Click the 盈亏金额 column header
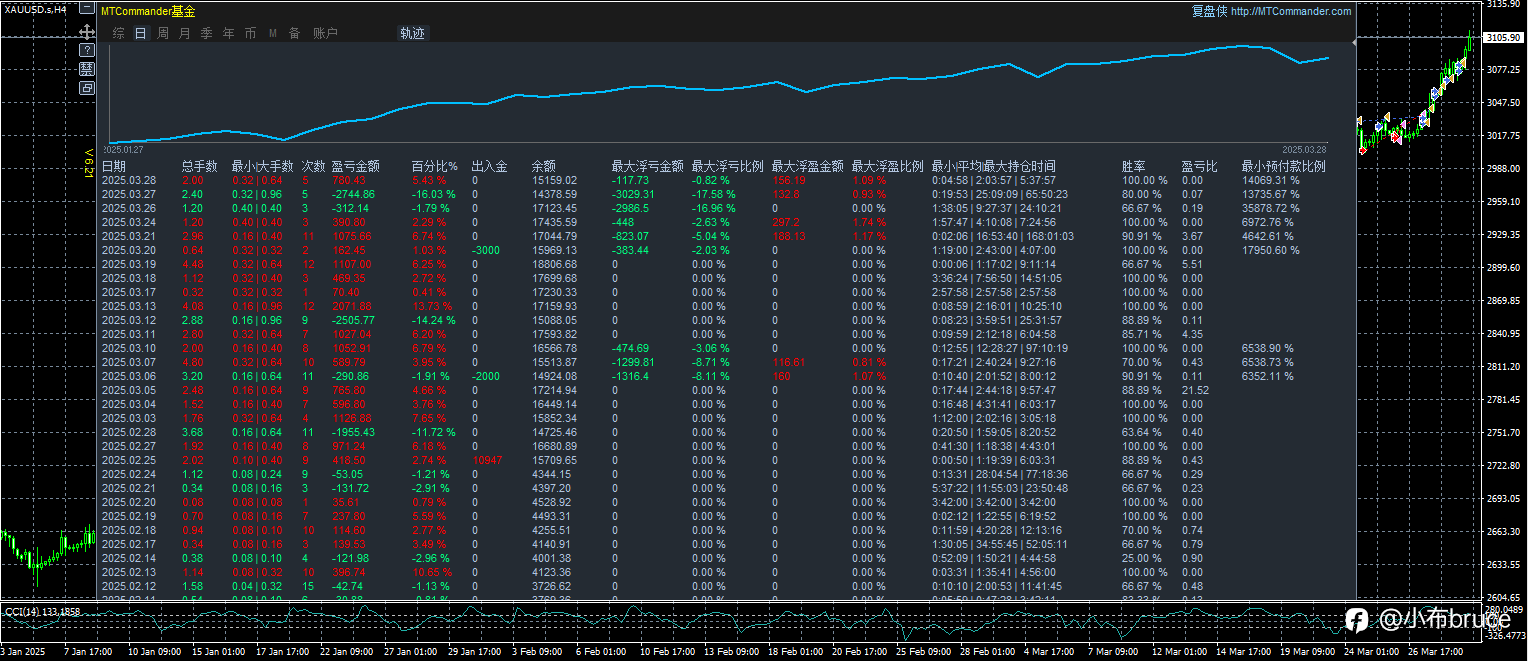The width and height of the screenshot is (1529, 661). tap(356, 166)
